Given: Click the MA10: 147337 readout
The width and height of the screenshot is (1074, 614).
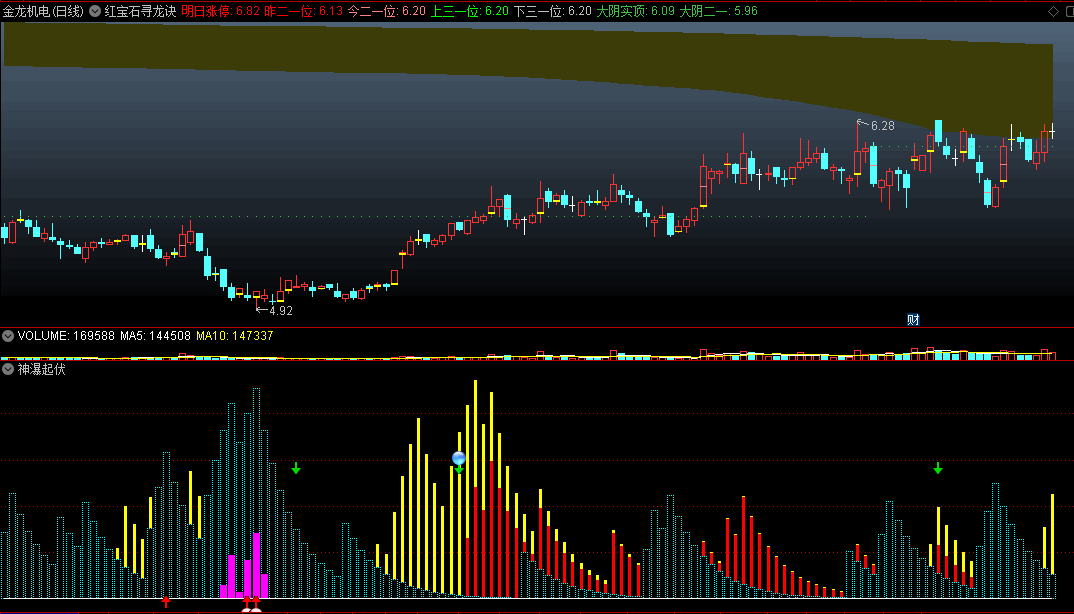Looking at the screenshot, I should point(235,336).
